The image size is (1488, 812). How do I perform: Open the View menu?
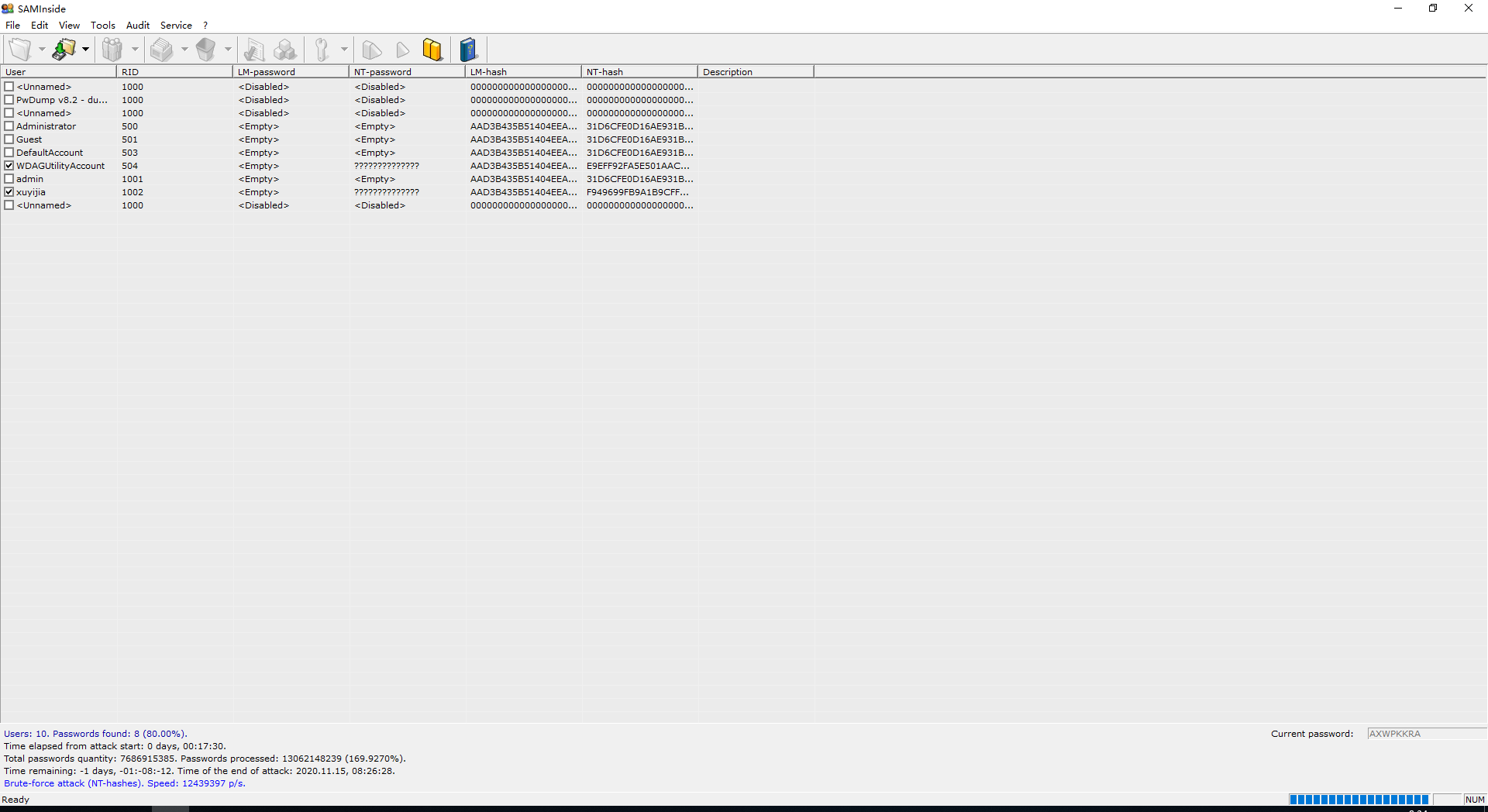70,26
